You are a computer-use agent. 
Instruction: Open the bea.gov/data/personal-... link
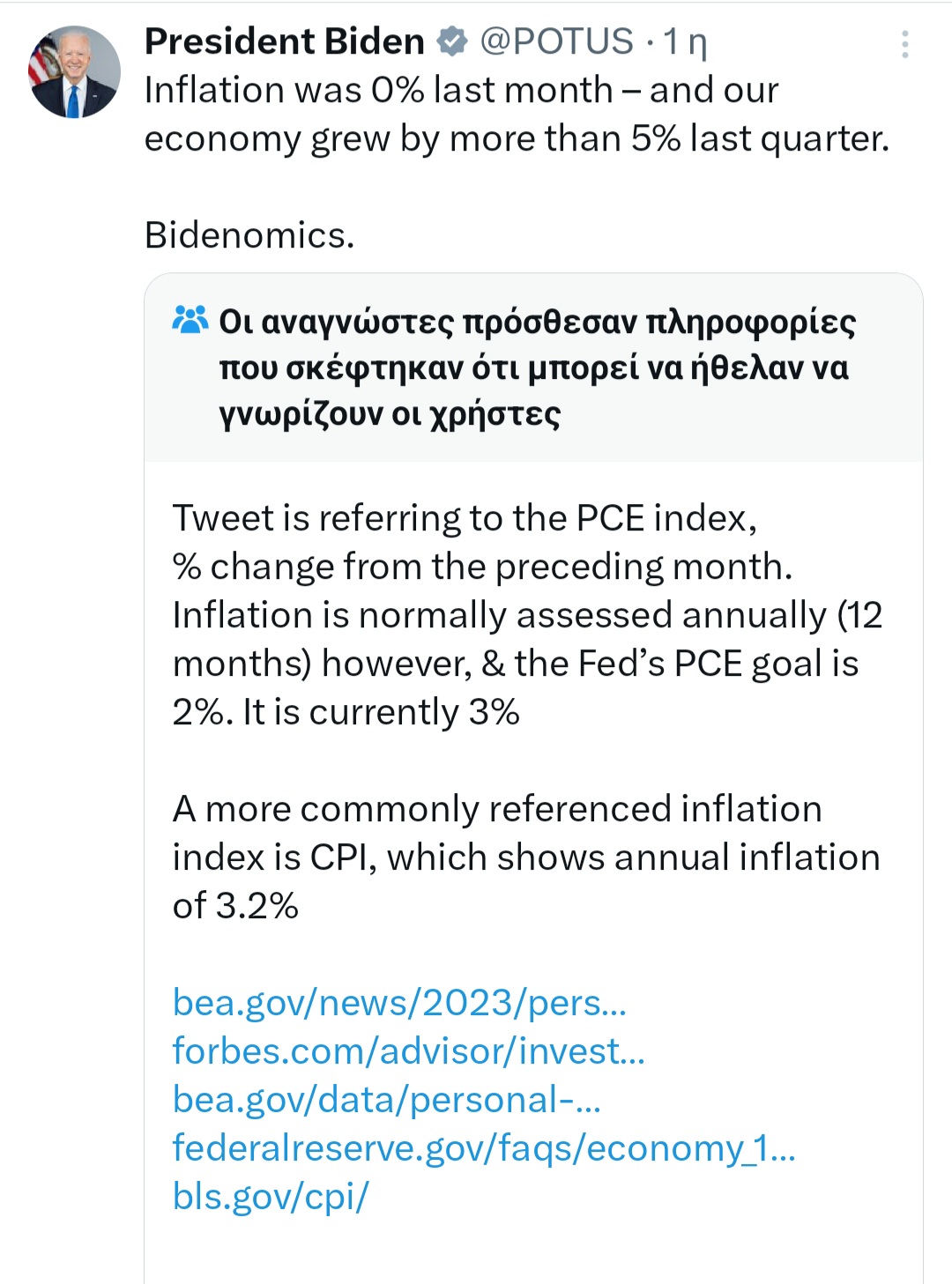coord(386,1100)
